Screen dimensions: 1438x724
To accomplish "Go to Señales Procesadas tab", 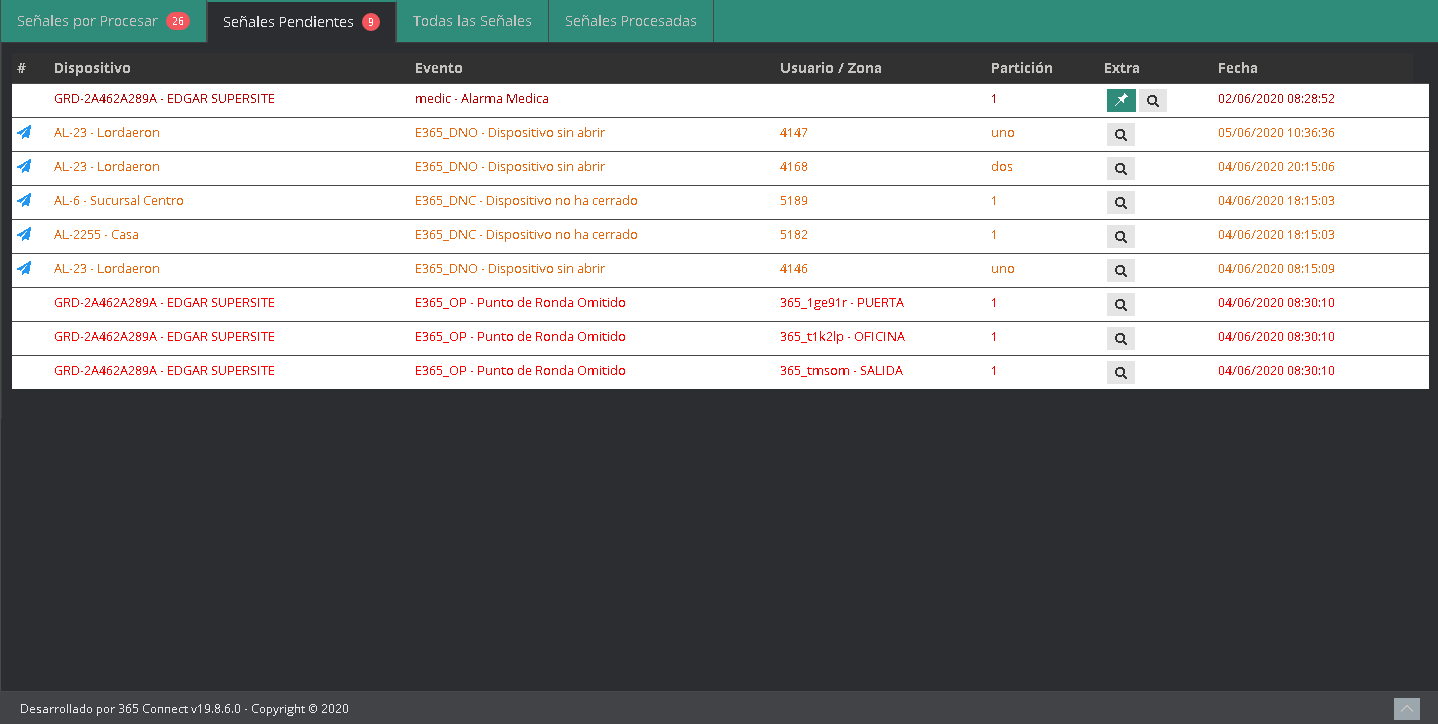I will pyautogui.click(x=630, y=21).
